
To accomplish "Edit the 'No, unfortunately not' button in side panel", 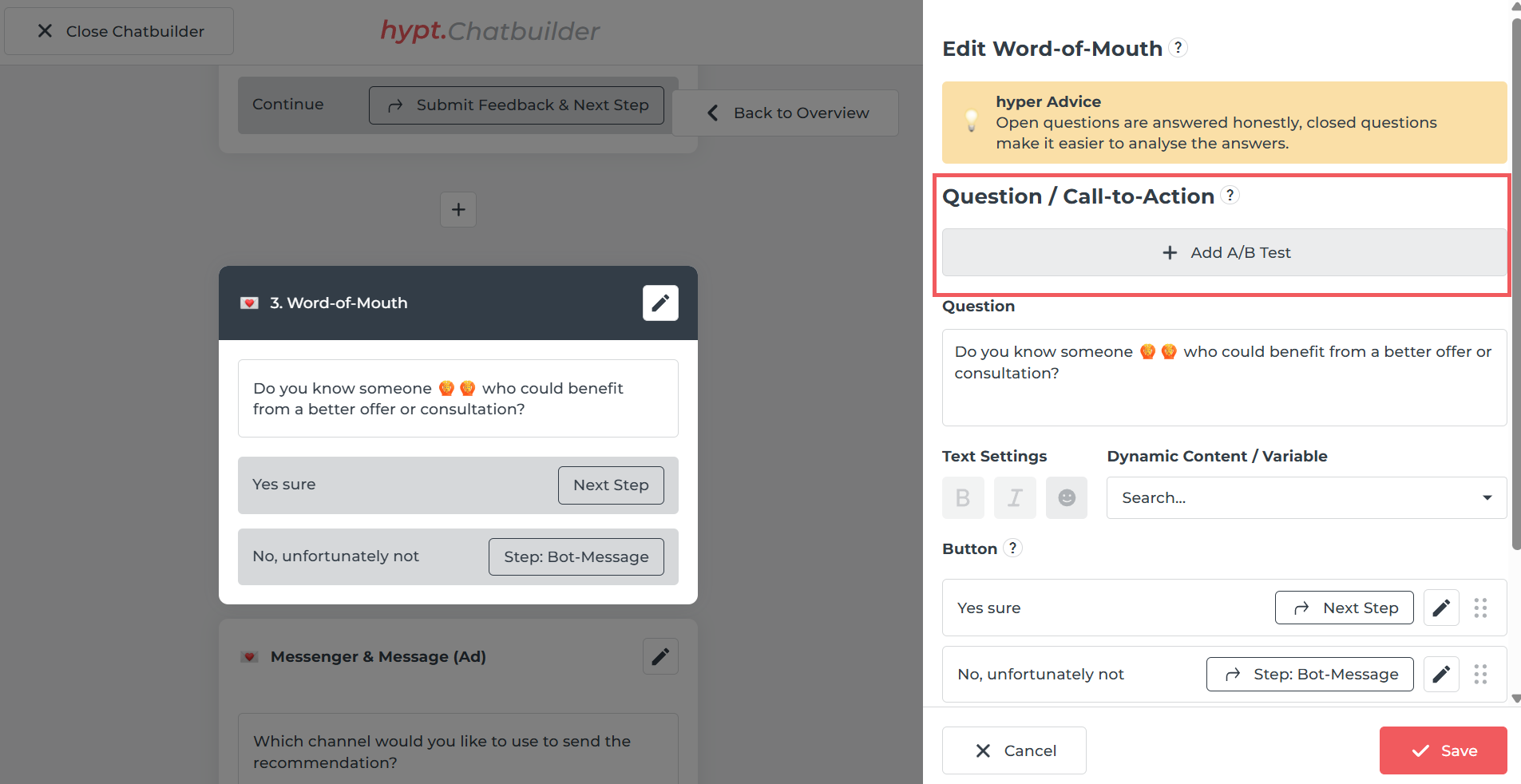I will pyautogui.click(x=1441, y=674).
